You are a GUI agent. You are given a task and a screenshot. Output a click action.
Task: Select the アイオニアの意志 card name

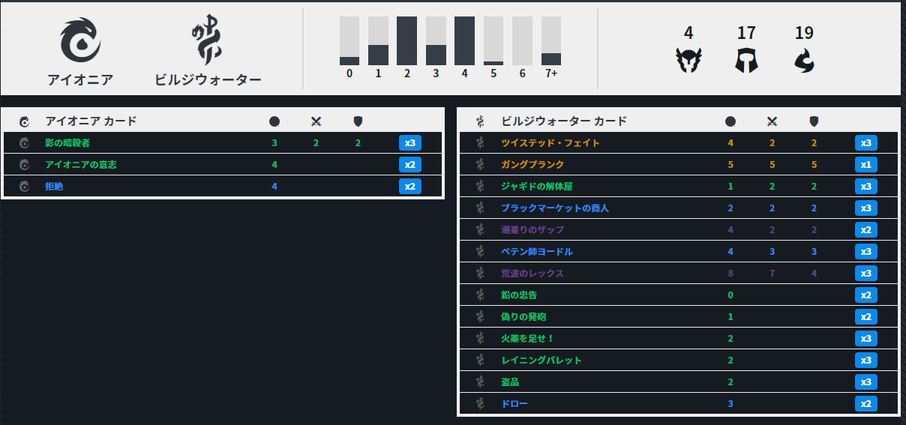(x=81, y=165)
